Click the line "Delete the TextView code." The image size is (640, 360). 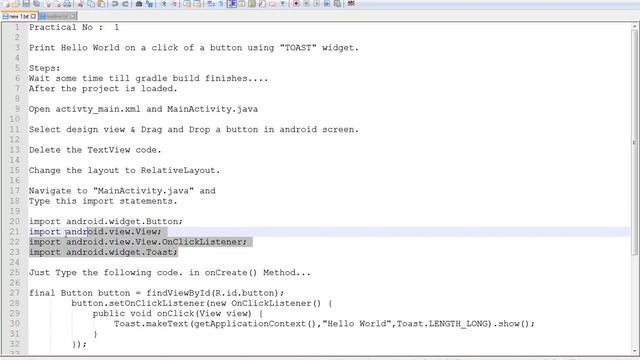[95, 150]
